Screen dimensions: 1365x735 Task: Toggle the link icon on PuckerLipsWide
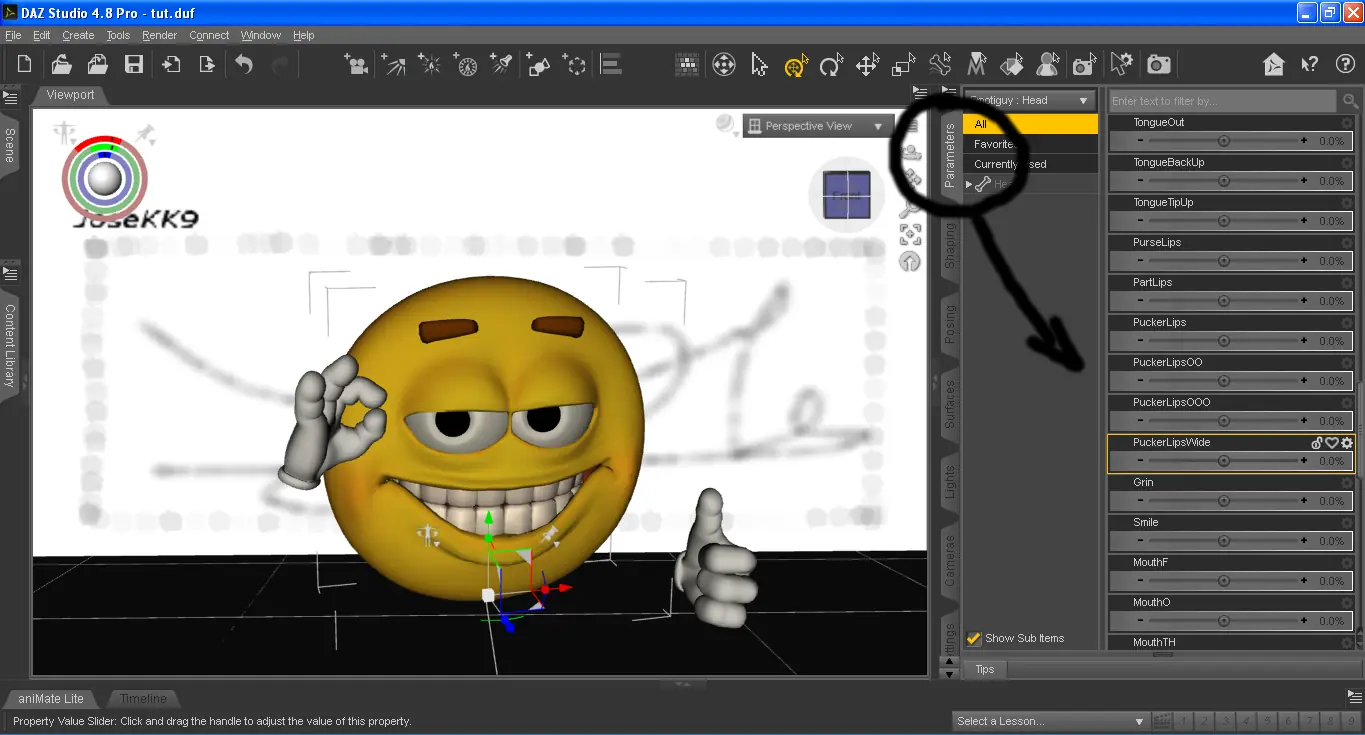coord(1317,442)
